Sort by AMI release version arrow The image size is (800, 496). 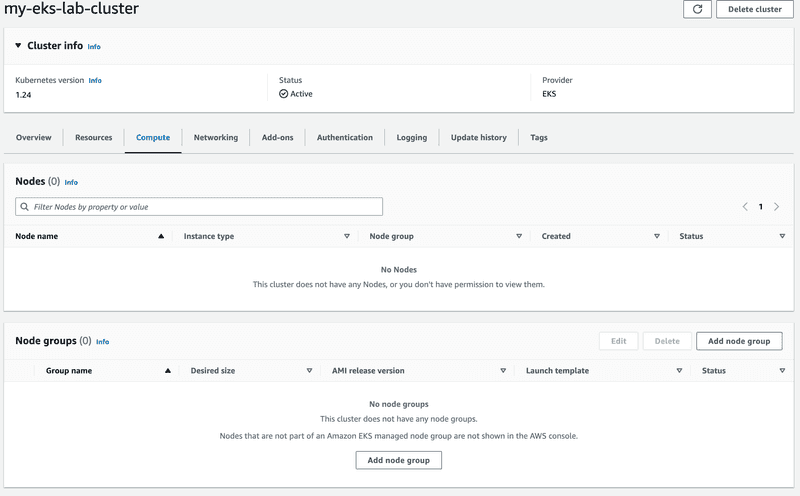click(503, 371)
